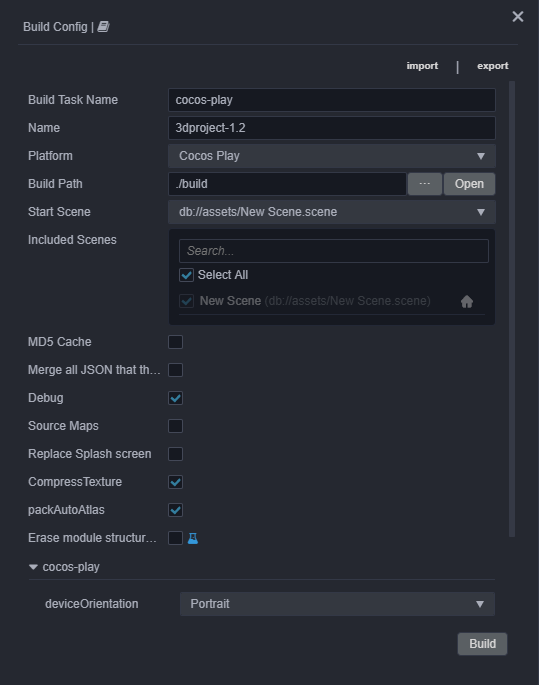
Task: Toggle the Select All checkbox
Action: 187,275
